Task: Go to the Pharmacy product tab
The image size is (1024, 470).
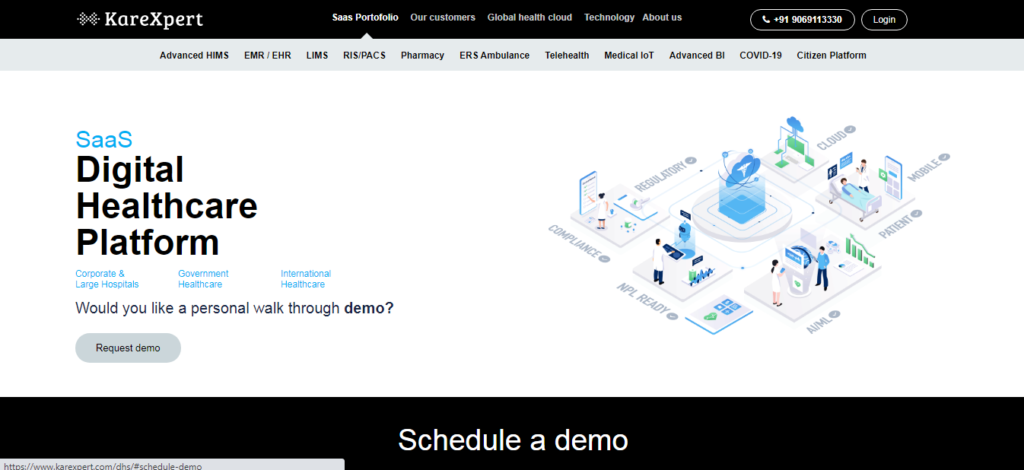Action: click(423, 55)
